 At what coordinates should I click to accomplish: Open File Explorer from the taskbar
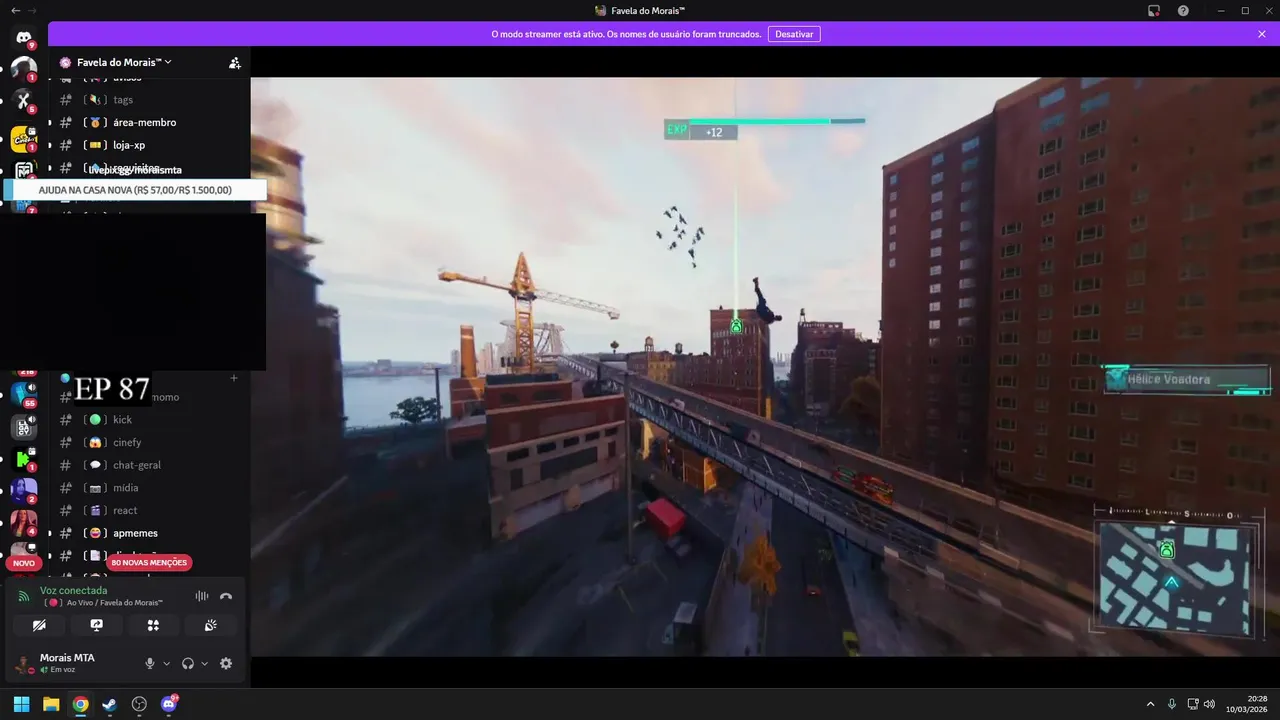[51, 704]
